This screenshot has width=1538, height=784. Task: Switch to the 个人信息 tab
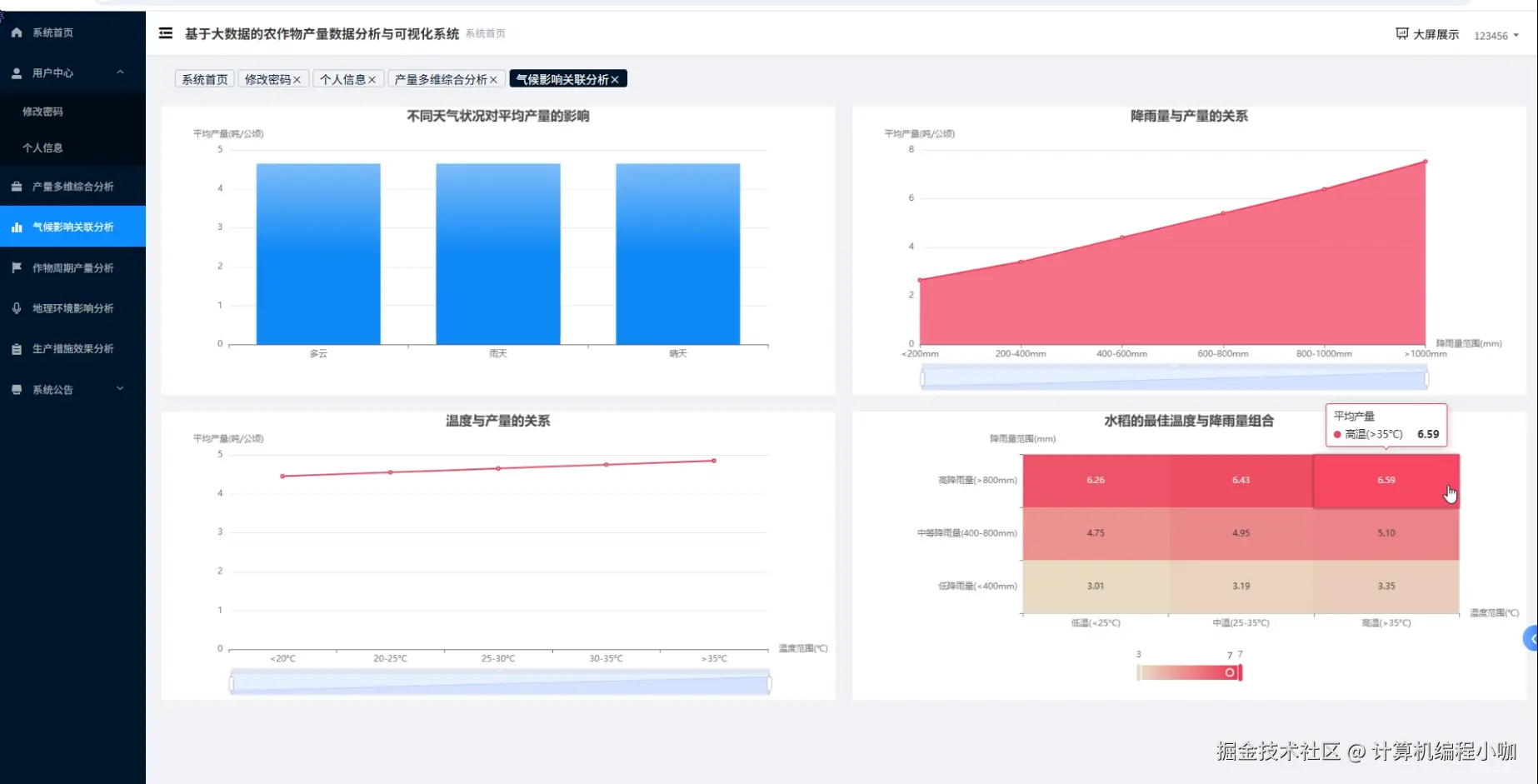pyautogui.click(x=342, y=79)
